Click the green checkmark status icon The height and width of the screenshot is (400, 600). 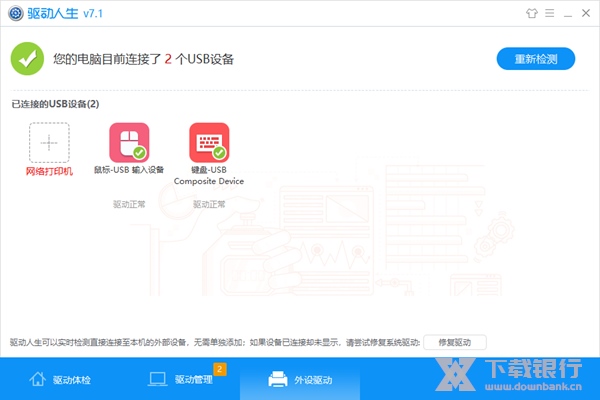click(28, 58)
